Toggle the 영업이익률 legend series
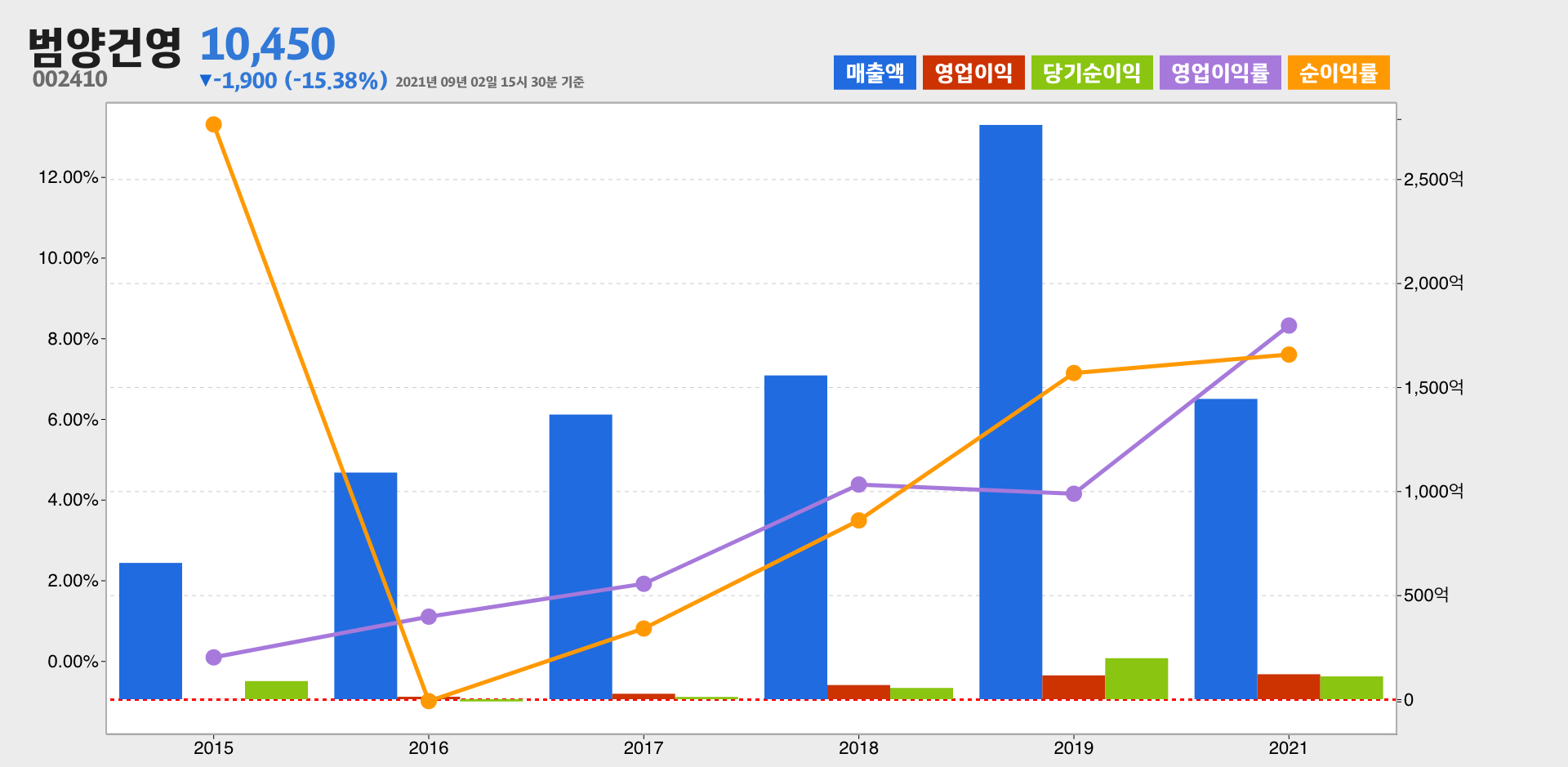1568x767 pixels. click(1220, 73)
